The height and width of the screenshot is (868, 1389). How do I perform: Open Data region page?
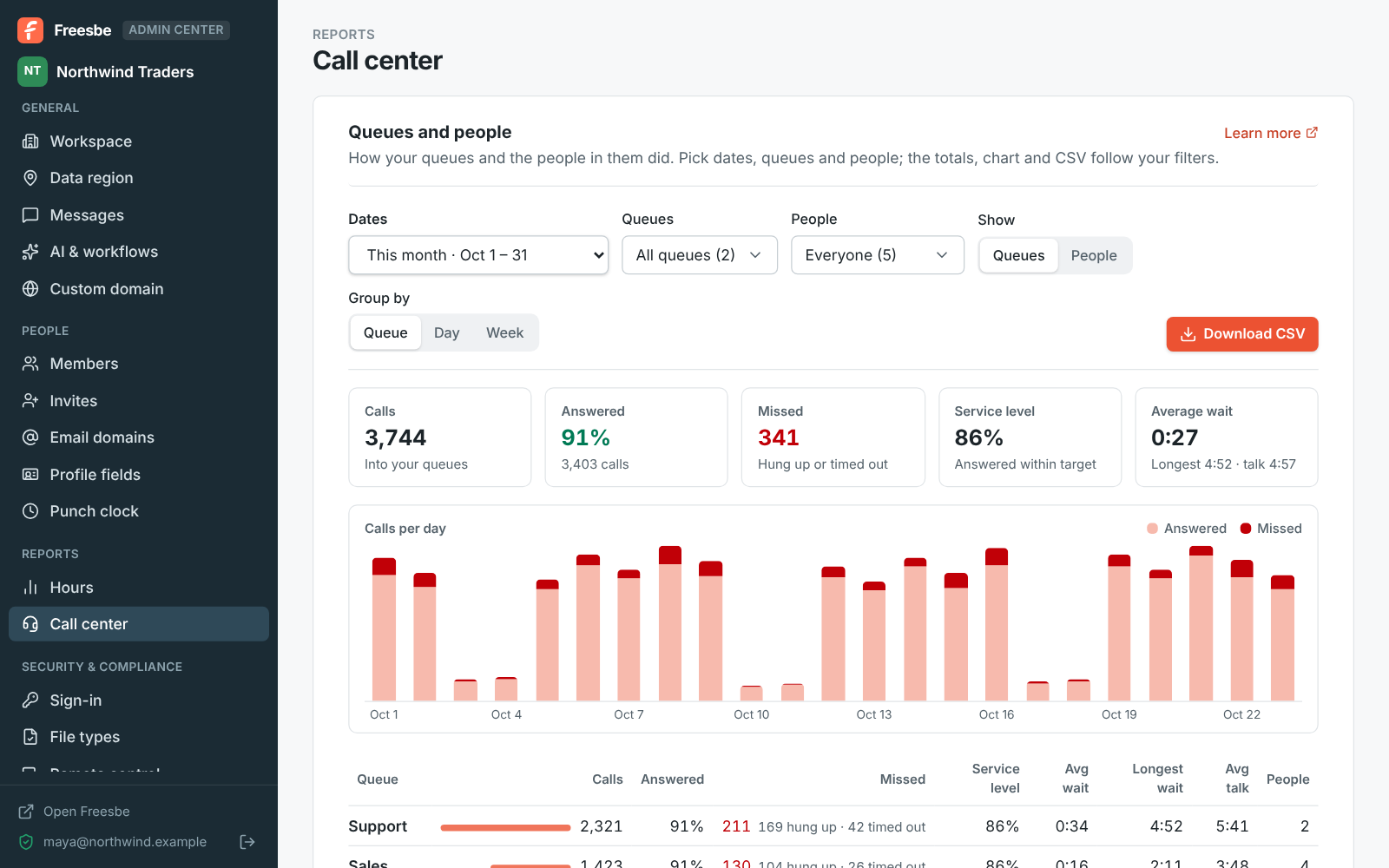(x=139, y=178)
